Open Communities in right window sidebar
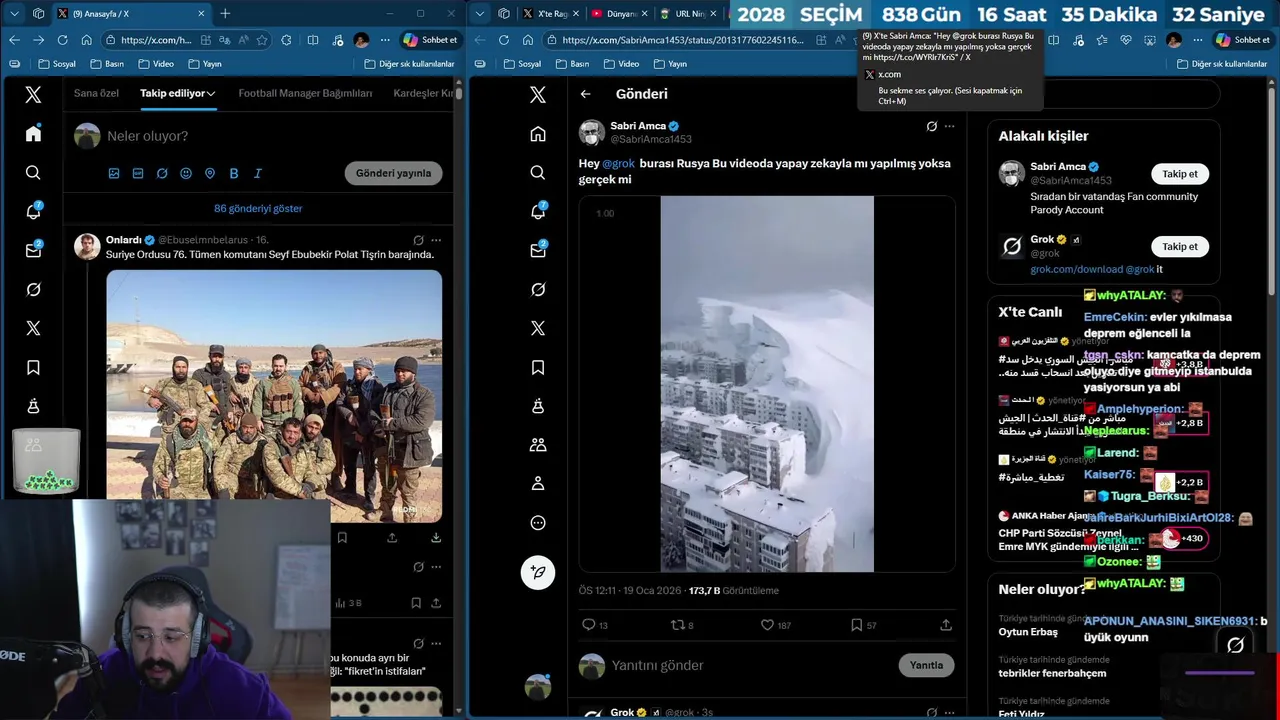Screen dimensions: 1280x720 [538, 445]
